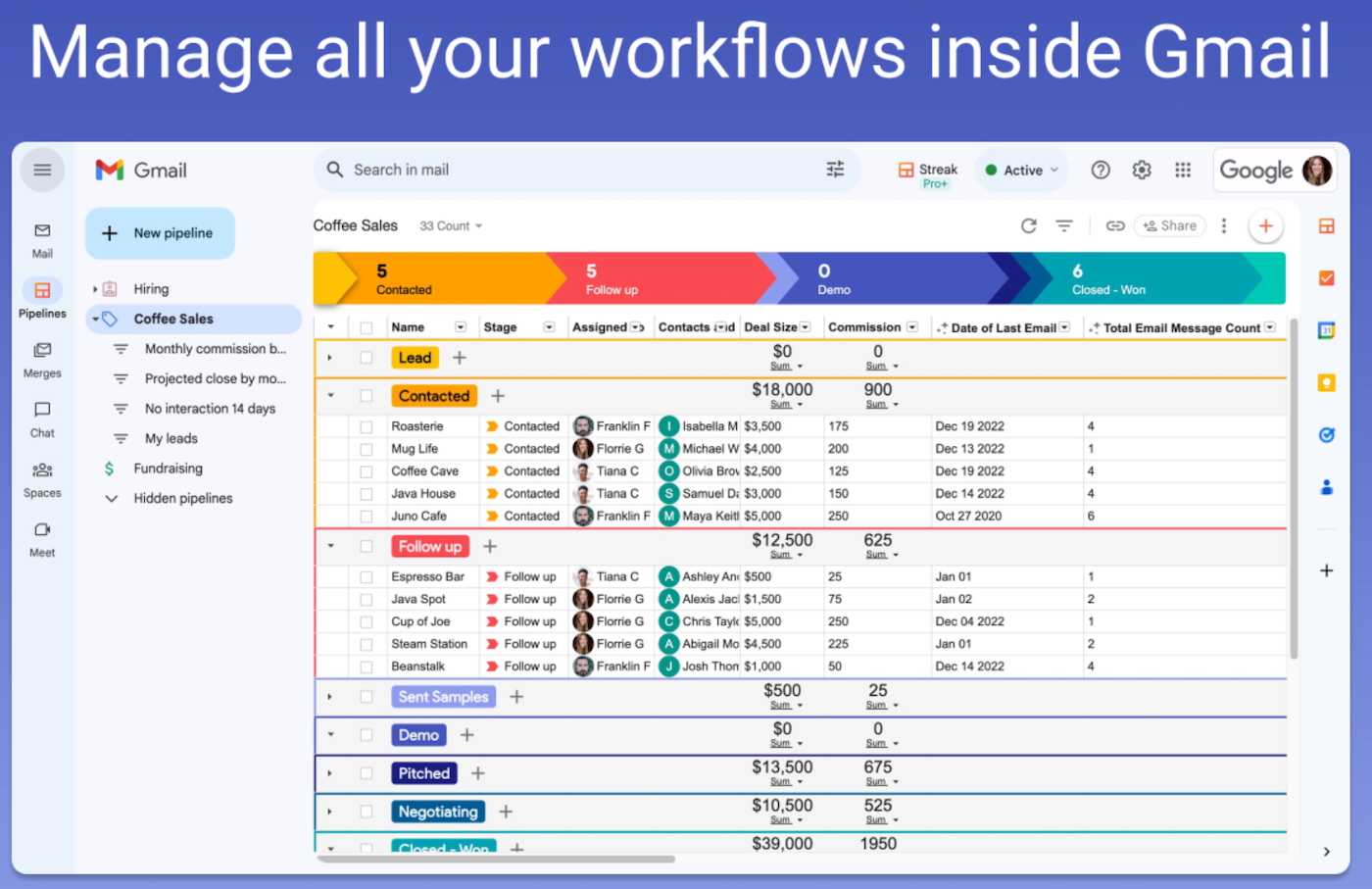Open the Google apps grid icon

pos(1183,170)
